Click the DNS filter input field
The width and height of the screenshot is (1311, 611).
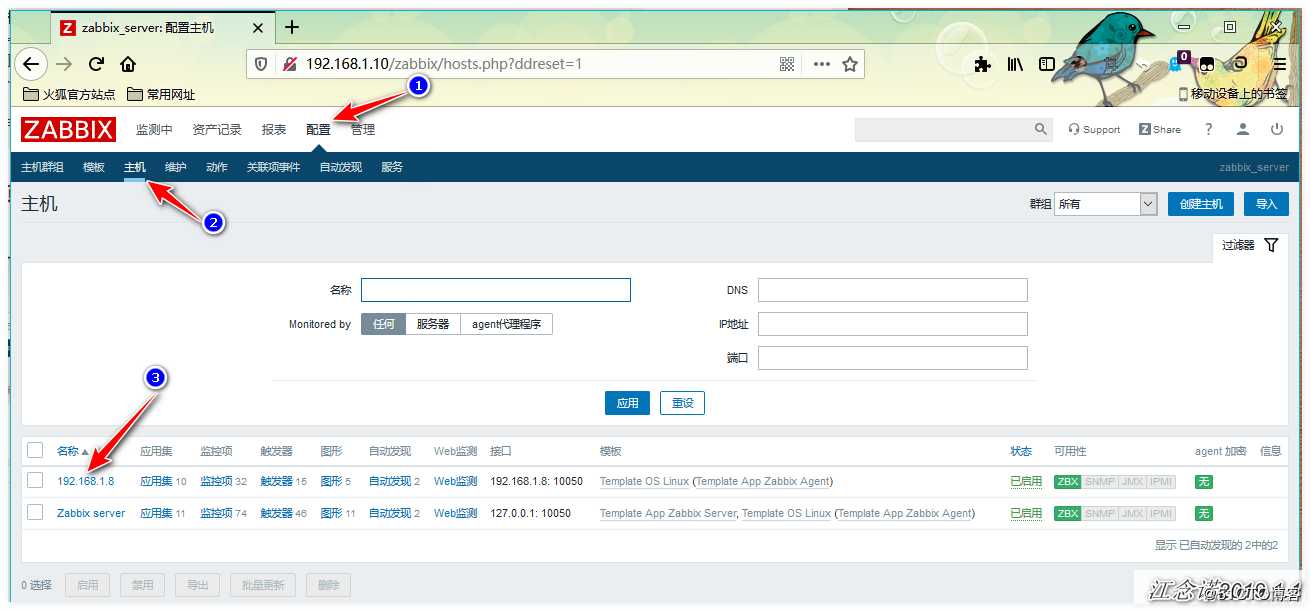coord(893,290)
